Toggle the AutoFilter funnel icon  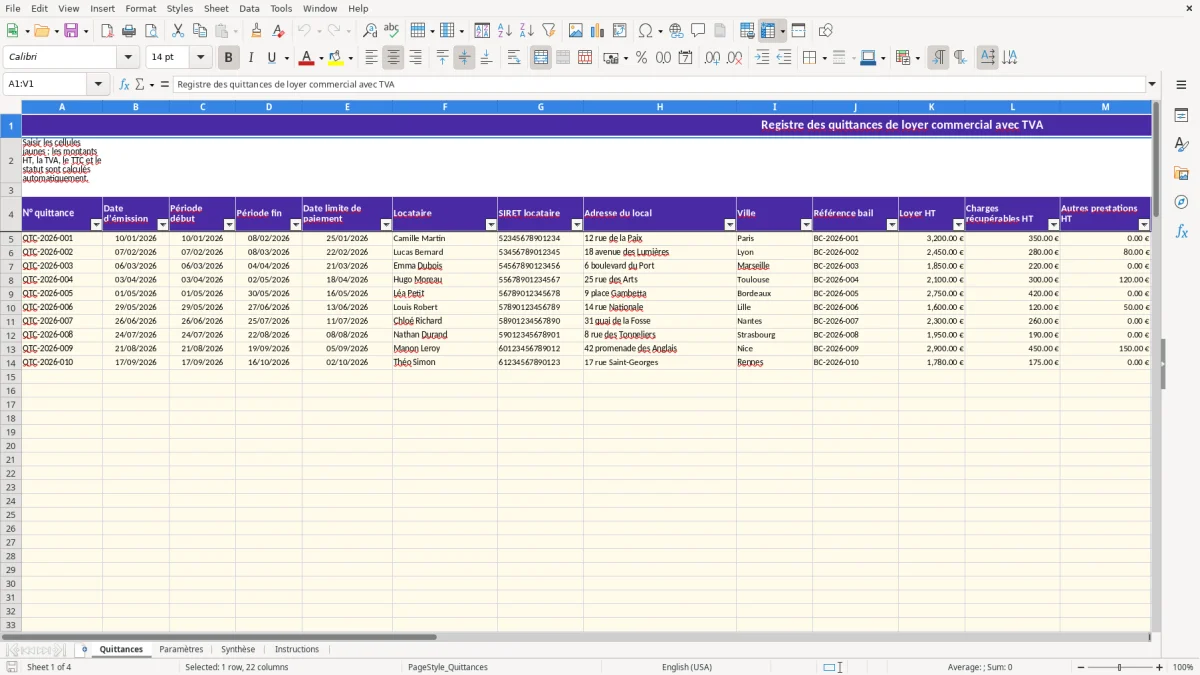tap(549, 31)
